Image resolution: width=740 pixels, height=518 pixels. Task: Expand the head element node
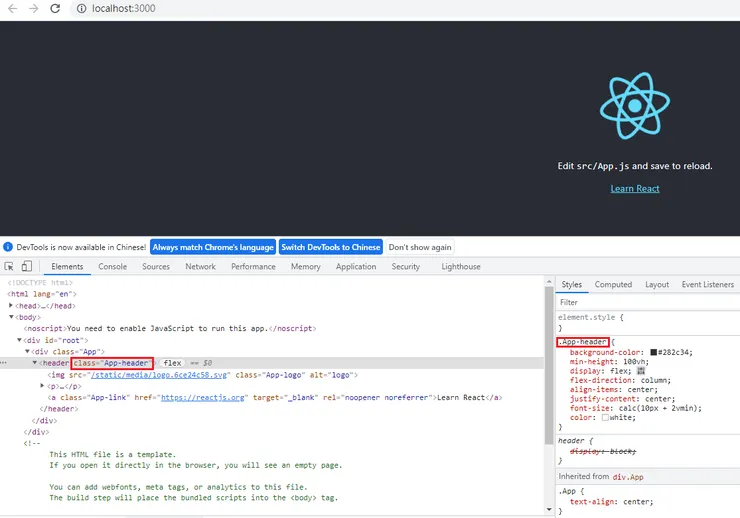(x=10, y=306)
